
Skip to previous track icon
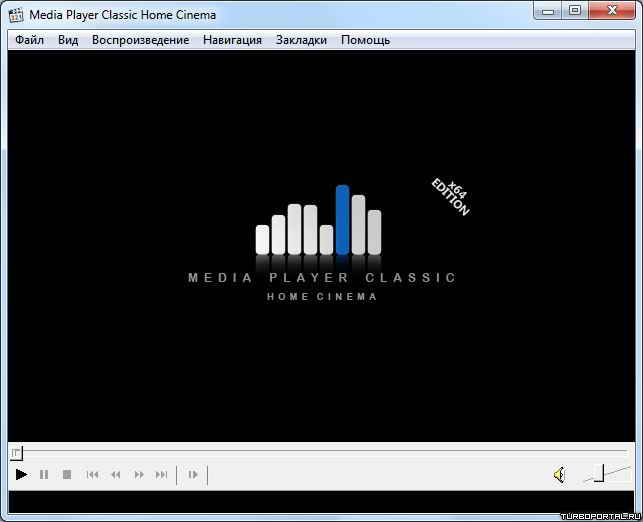(92, 475)
